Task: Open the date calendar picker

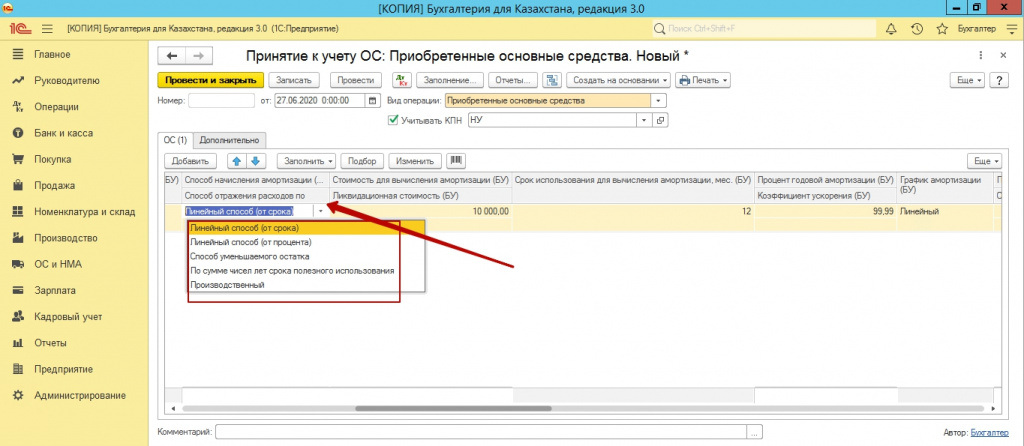Action: pyautogui.click(x=373, y=101)
